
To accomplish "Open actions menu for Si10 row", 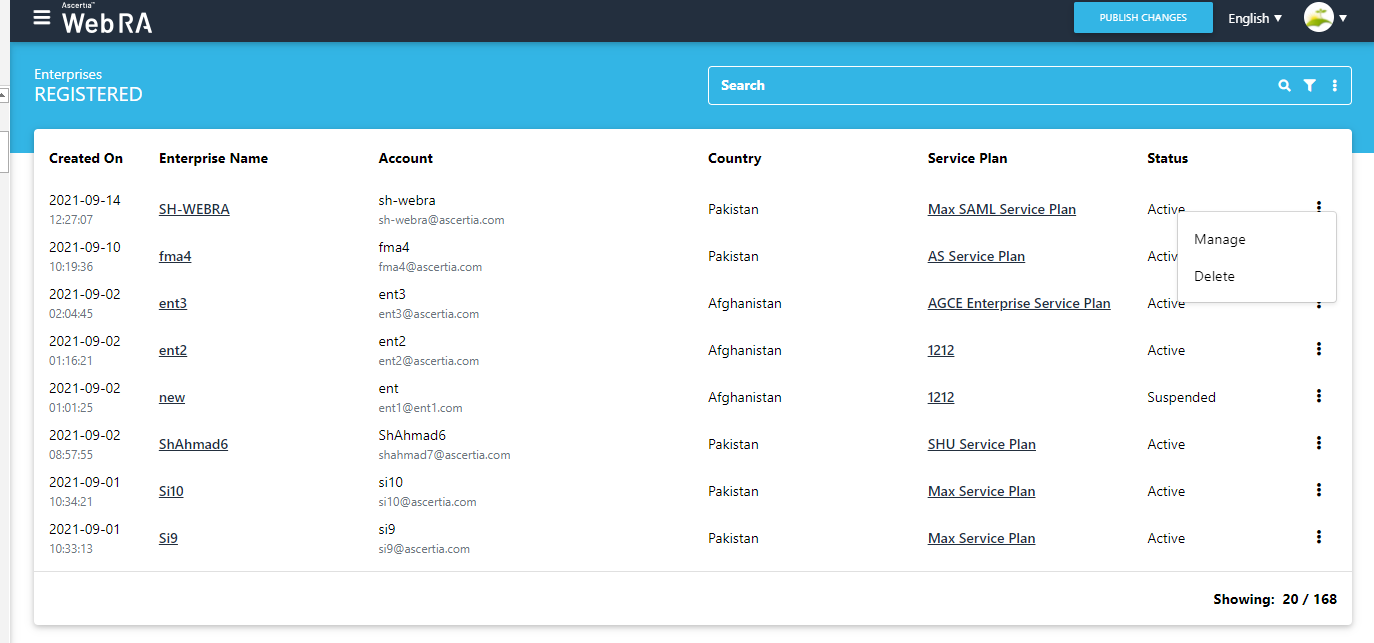I will pyautogui.click(x=1318, y=490).
